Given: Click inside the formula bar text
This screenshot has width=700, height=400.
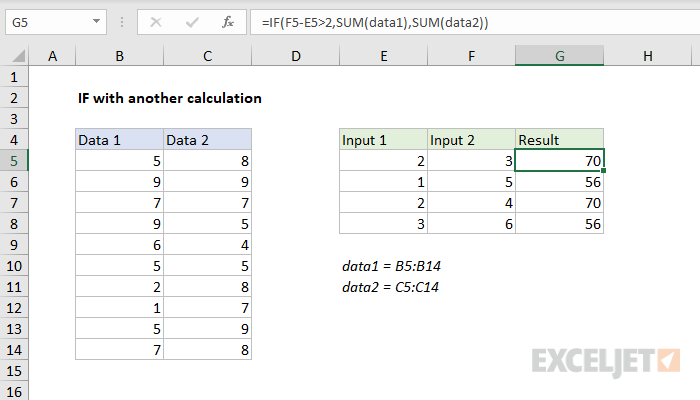Looking at the screenshot, I should coord(450,20).
